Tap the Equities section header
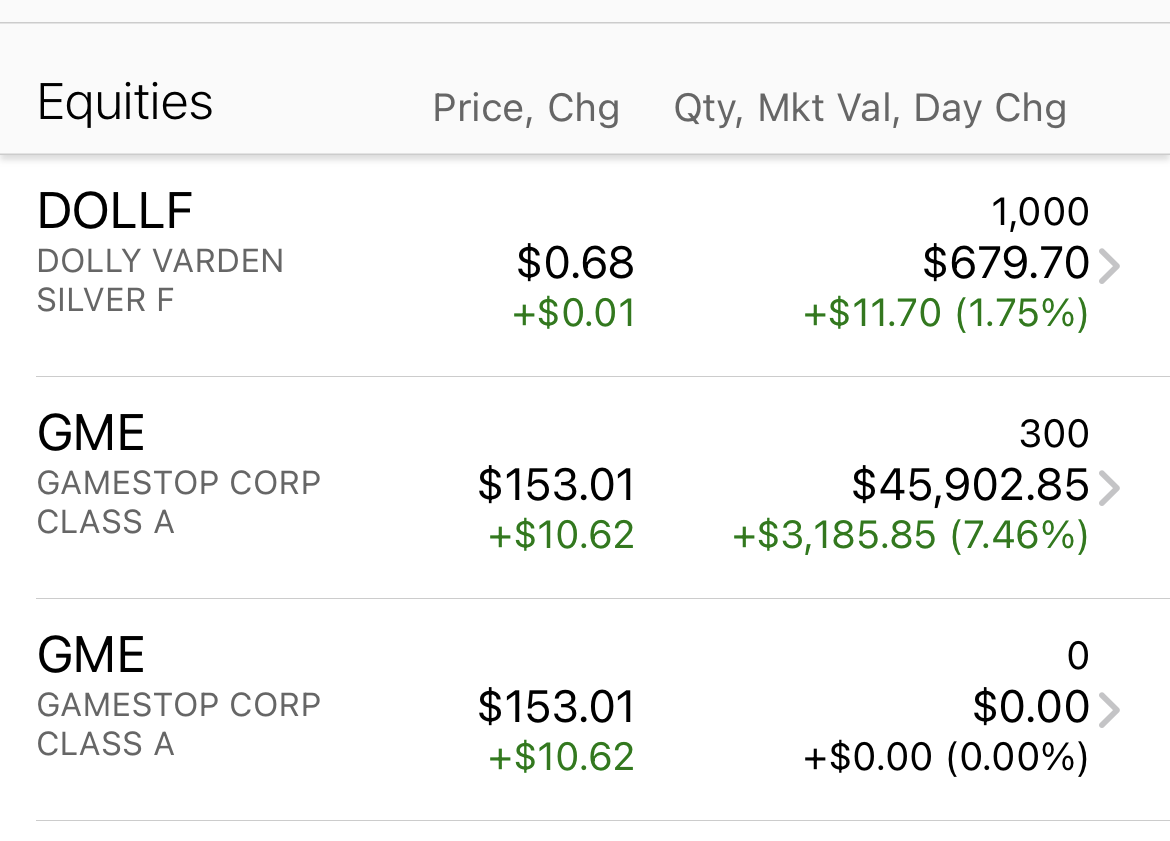The image size is (1170, 841). click(x=125, y=101)
